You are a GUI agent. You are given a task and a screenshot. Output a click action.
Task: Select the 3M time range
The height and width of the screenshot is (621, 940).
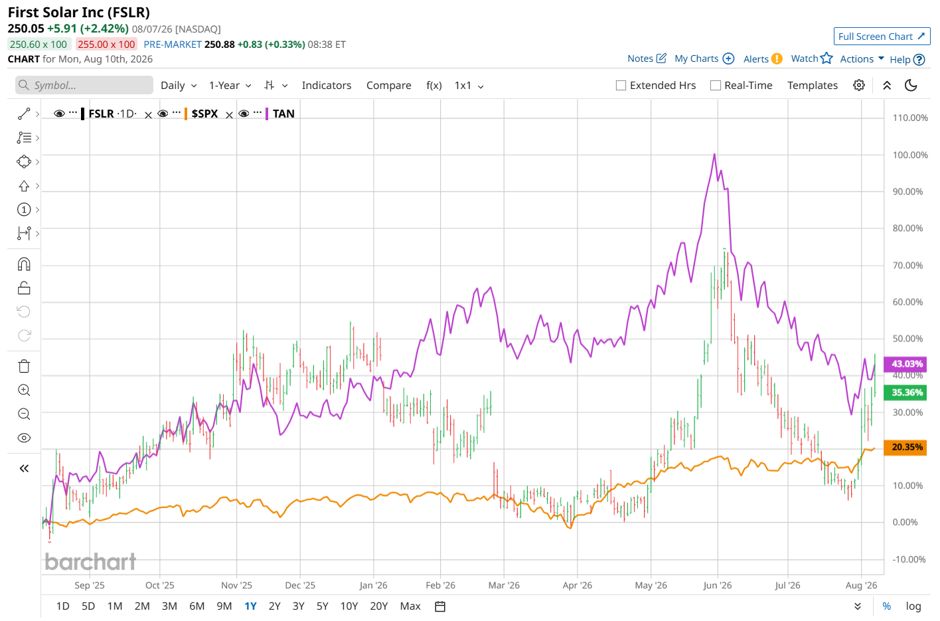[x=170, y=607]
